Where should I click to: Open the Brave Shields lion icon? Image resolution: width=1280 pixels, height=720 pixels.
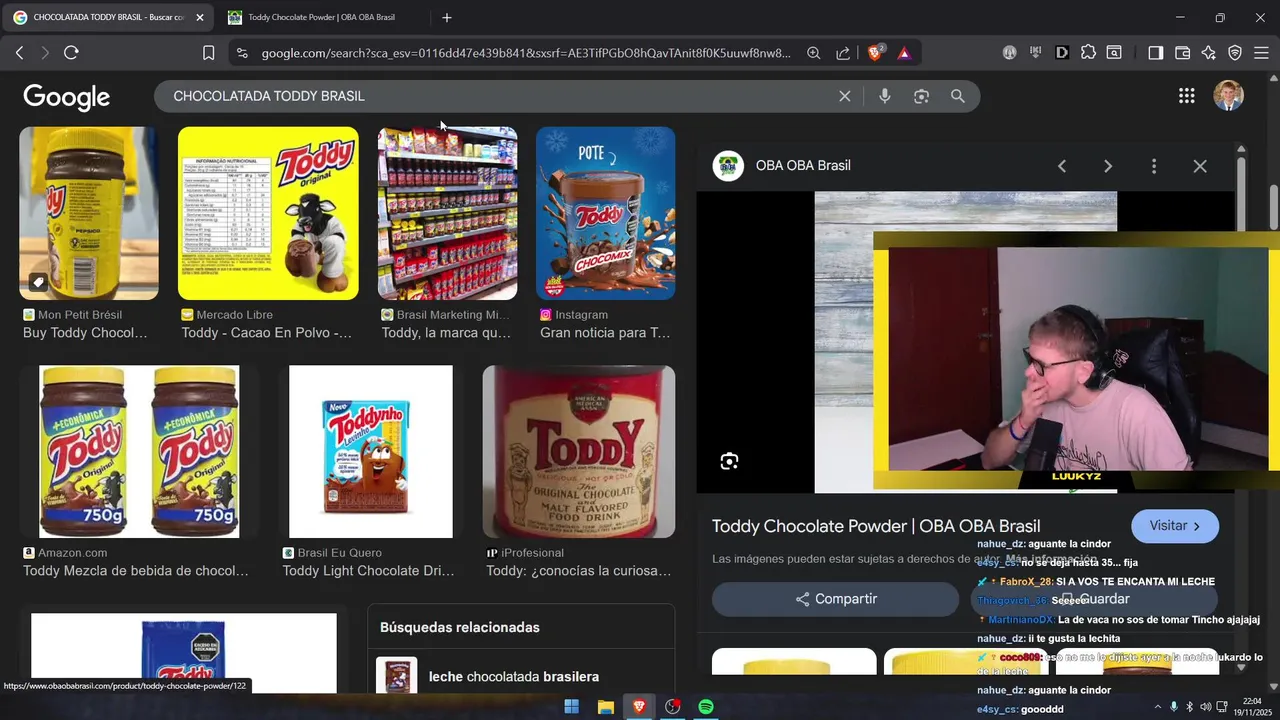coord(875,53)
